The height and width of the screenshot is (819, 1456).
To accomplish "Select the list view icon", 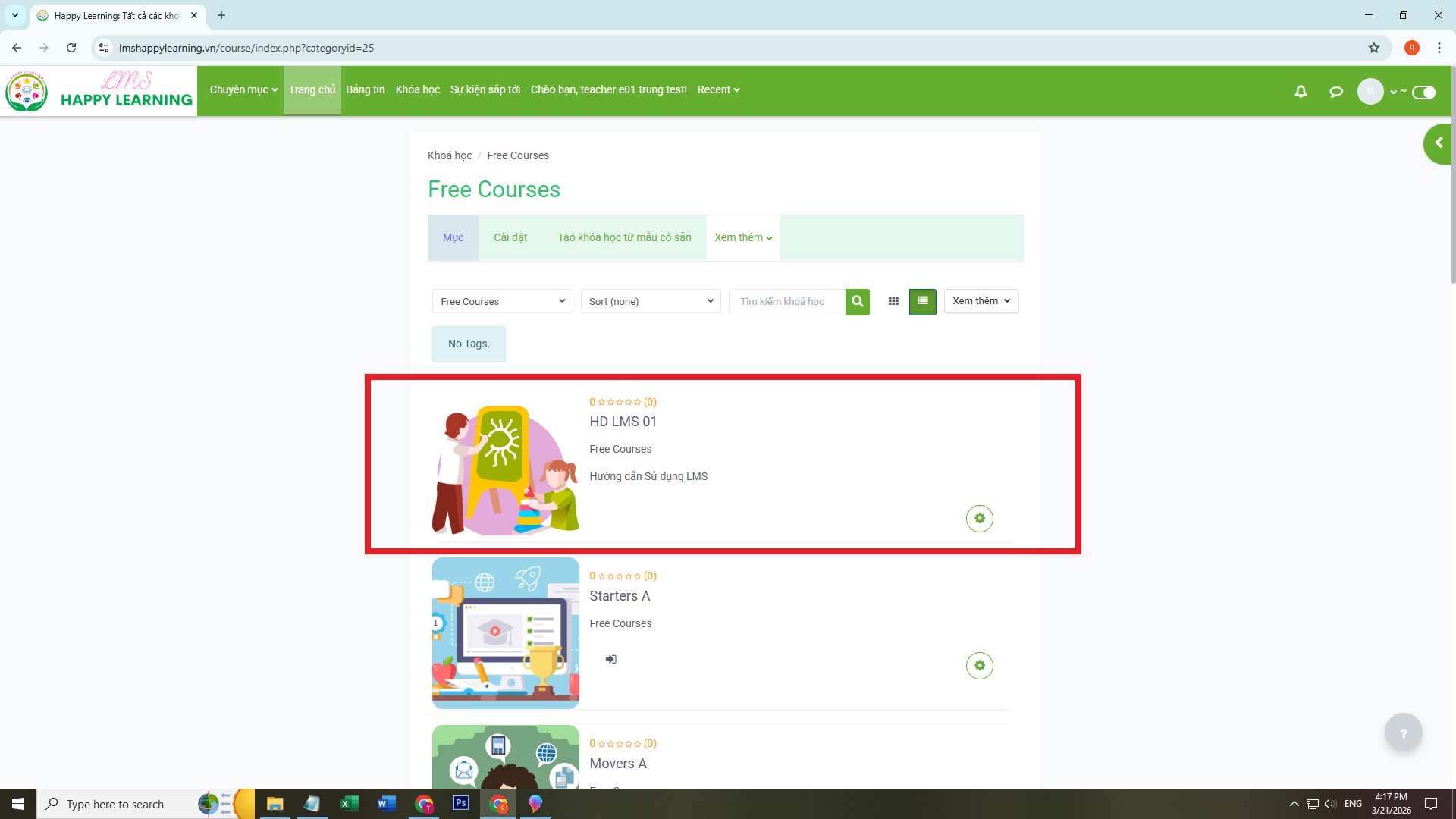I will click(x=922, y=301).
